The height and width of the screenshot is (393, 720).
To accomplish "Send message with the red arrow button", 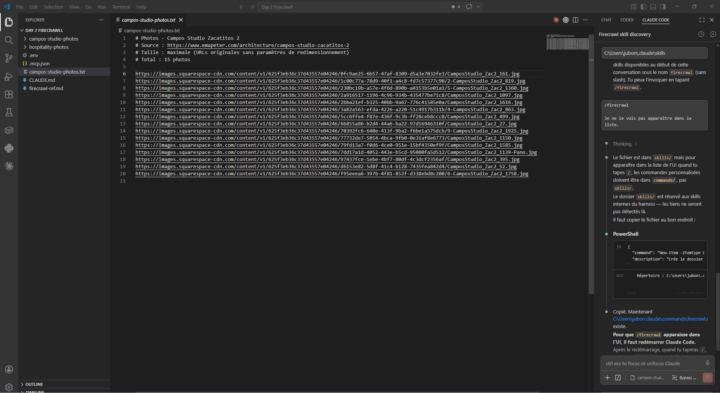I will tap(708, 378).
